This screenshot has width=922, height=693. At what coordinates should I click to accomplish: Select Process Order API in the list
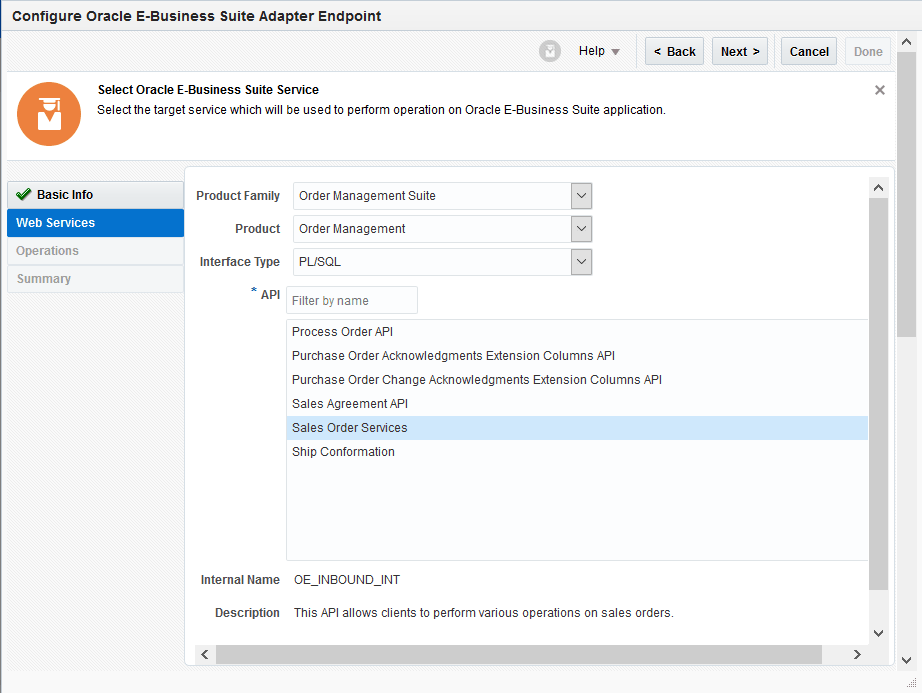coord(577,332)
